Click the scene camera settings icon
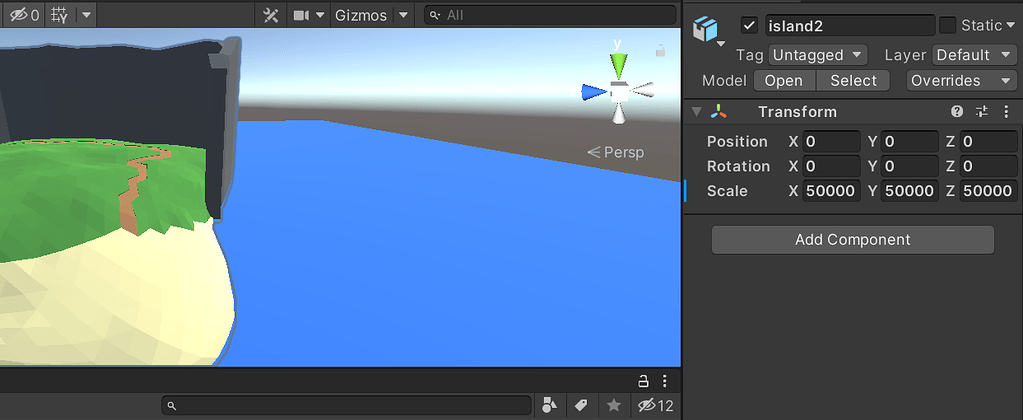Image resolution: width=1023 pixels, height=420 pixels. [x=301, y=15]
